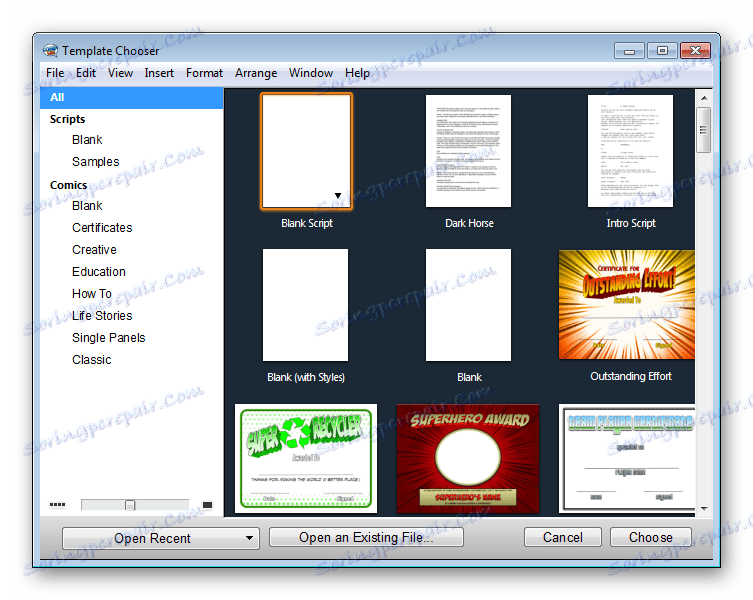
Task: Click the scrollbar up arrow
Action: 704,98
